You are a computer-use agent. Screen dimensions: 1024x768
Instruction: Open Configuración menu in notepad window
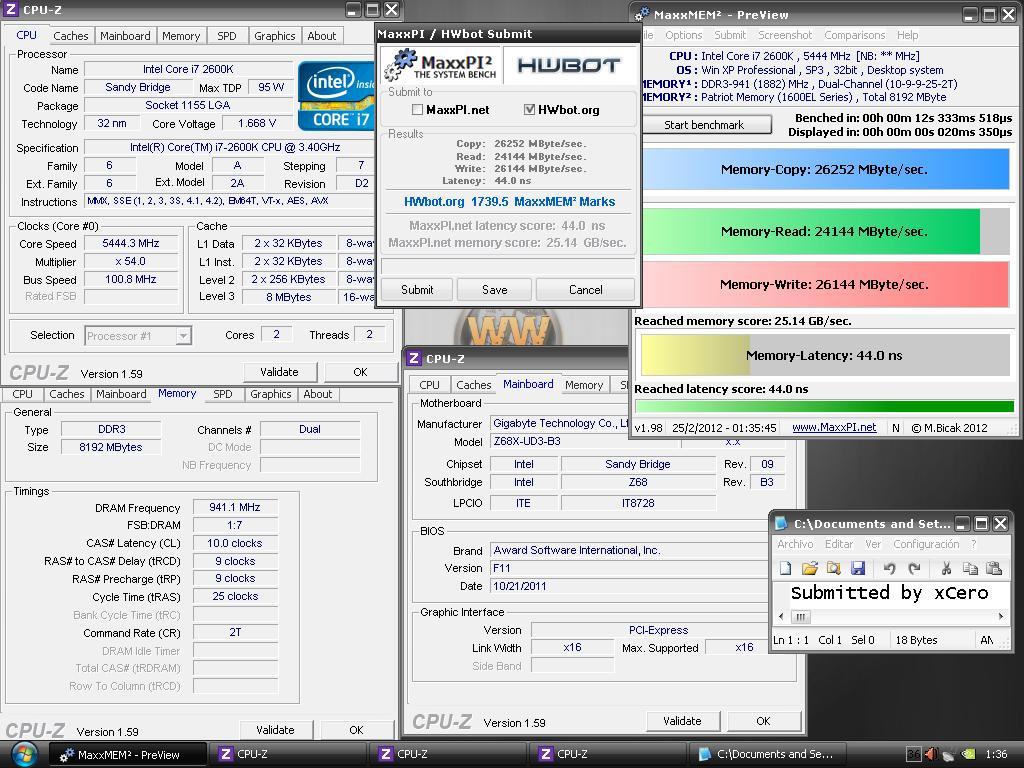[x=926, y=544]
